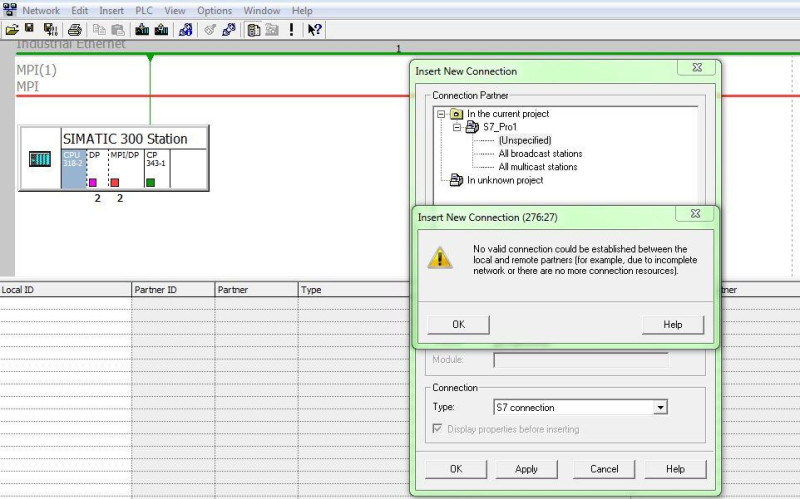This screenshot has width=800, height=499.
Task: Toggle the Catalog toolbar icon
Action: tap(253, 30)
